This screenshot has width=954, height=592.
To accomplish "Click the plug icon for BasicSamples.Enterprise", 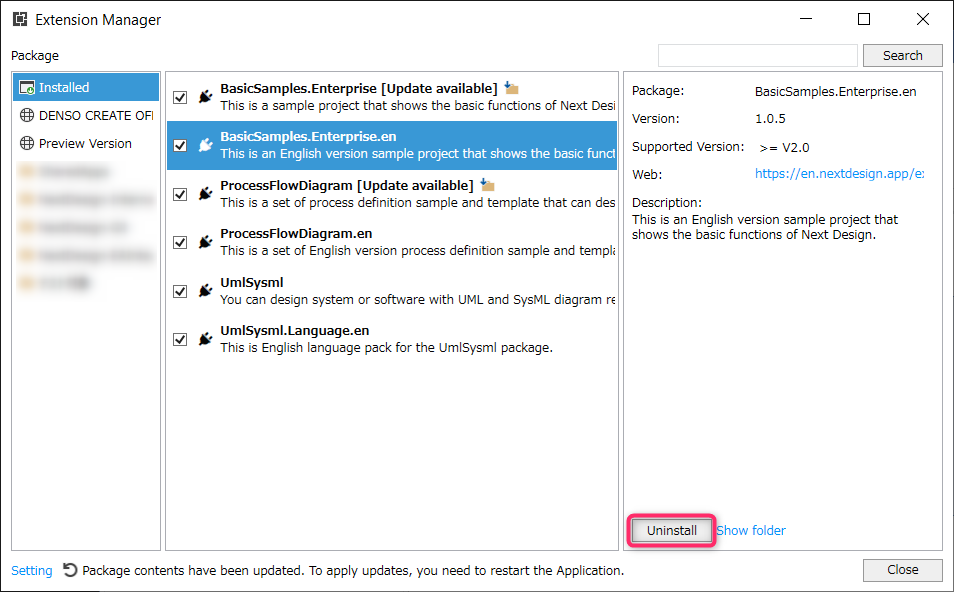I will (206, 97).
